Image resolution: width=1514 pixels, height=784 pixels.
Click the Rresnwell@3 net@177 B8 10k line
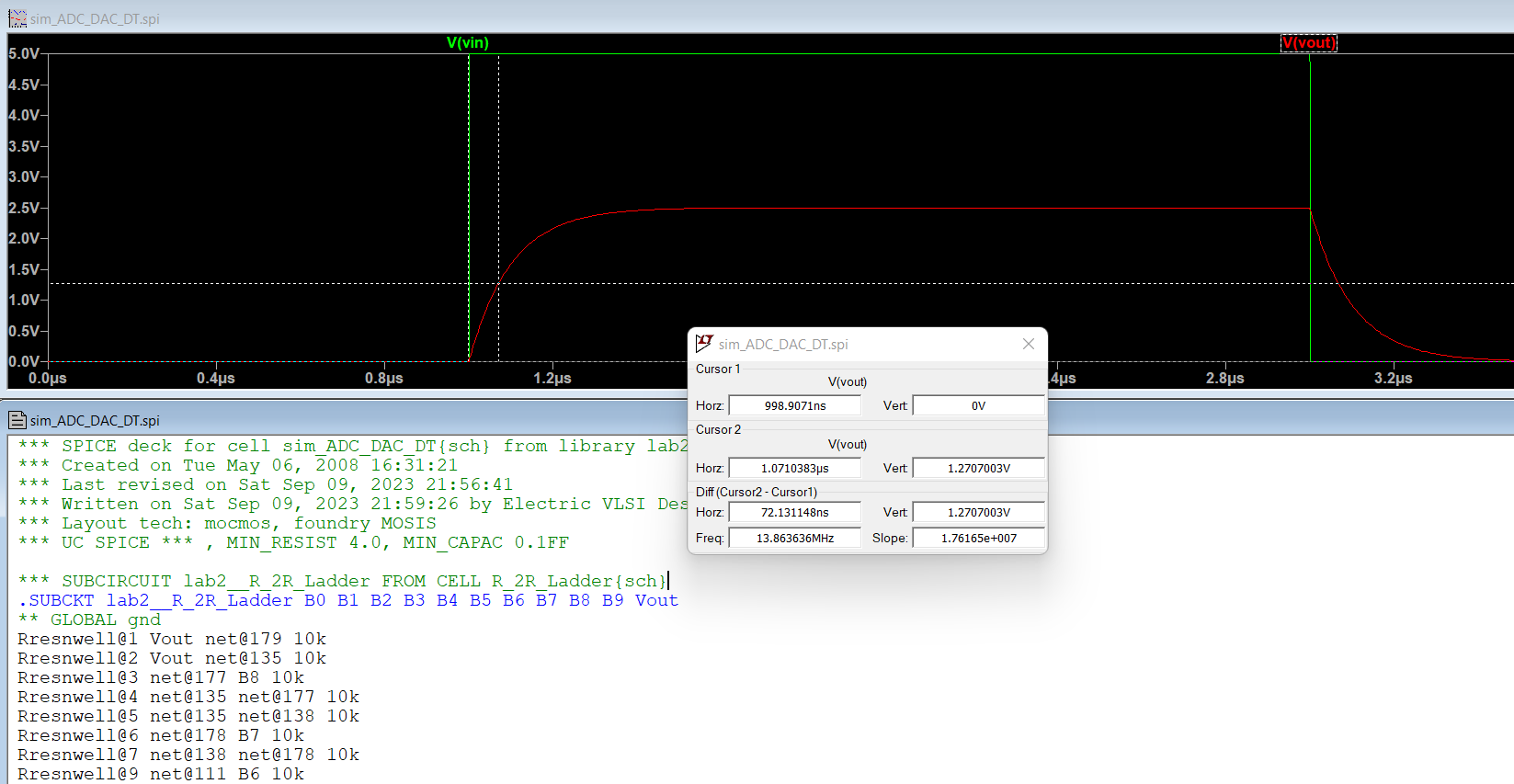point(161,677)
